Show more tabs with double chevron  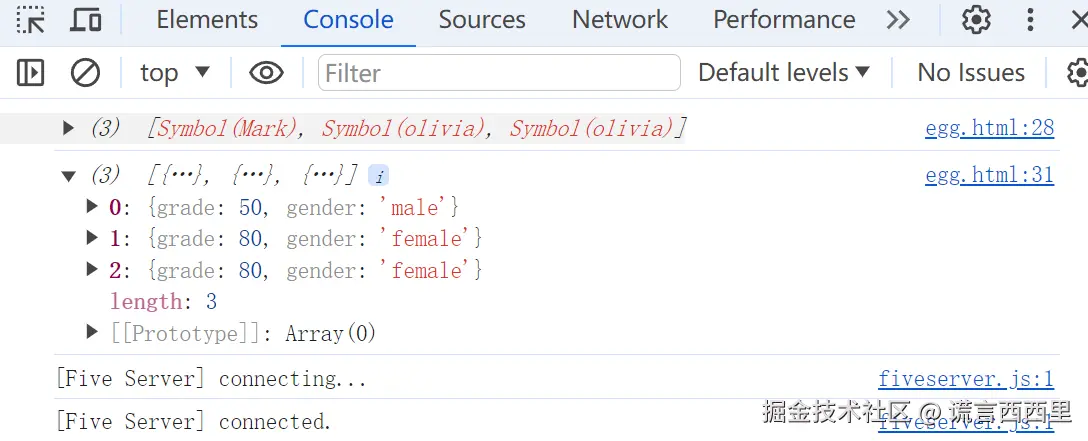(x=898, y=19)
